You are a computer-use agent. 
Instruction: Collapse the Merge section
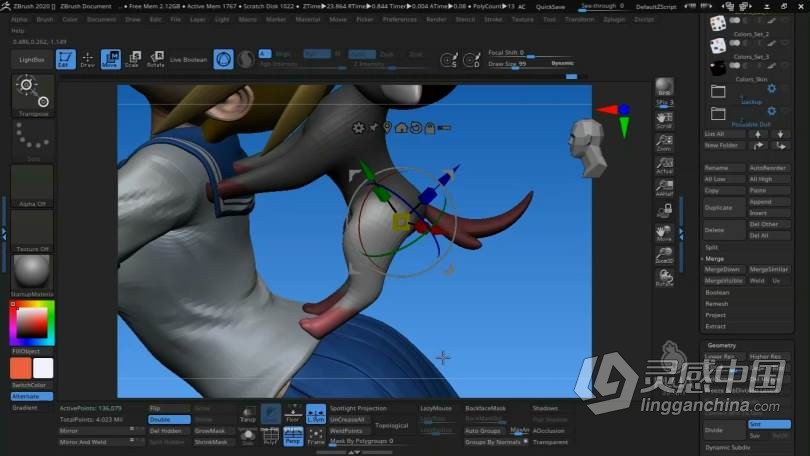(x=714, y=259)
